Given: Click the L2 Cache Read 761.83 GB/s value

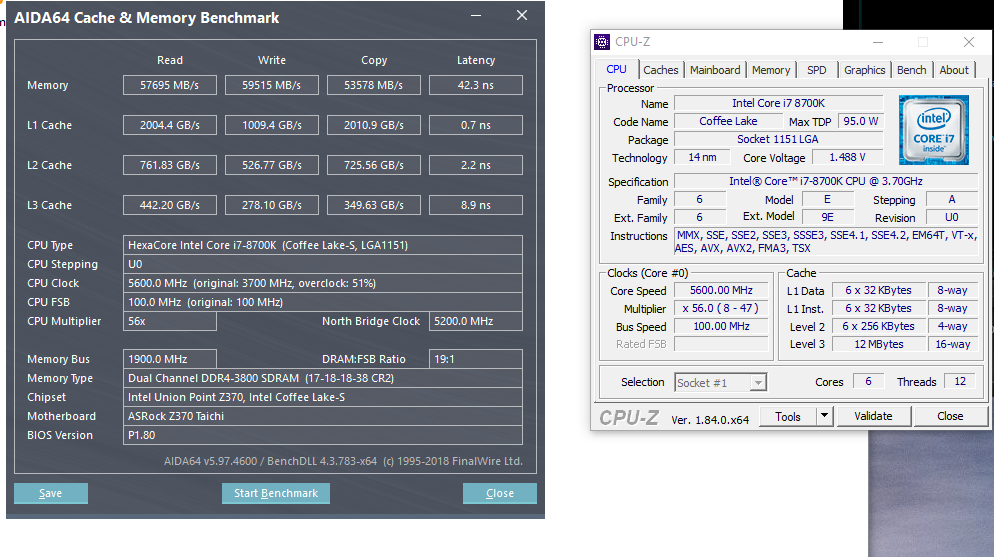Looking at the screenshot, I should (170, 165).
